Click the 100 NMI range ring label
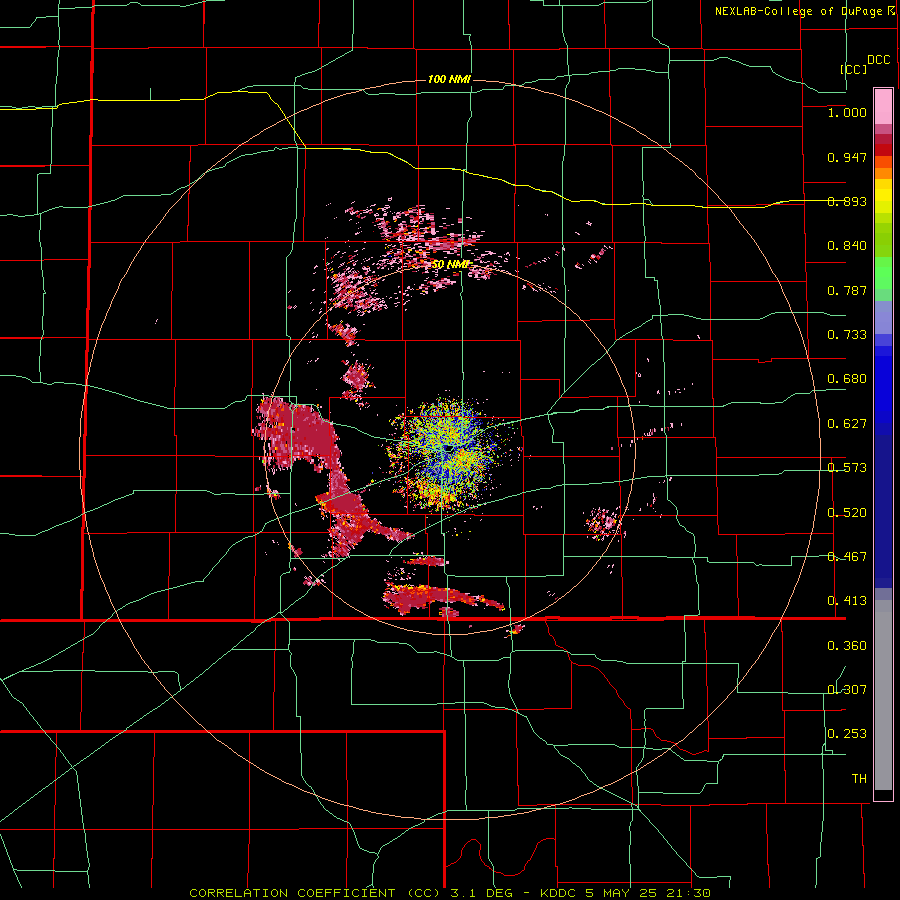The width and height of the screenshot is (900, 900). point(449,79)
